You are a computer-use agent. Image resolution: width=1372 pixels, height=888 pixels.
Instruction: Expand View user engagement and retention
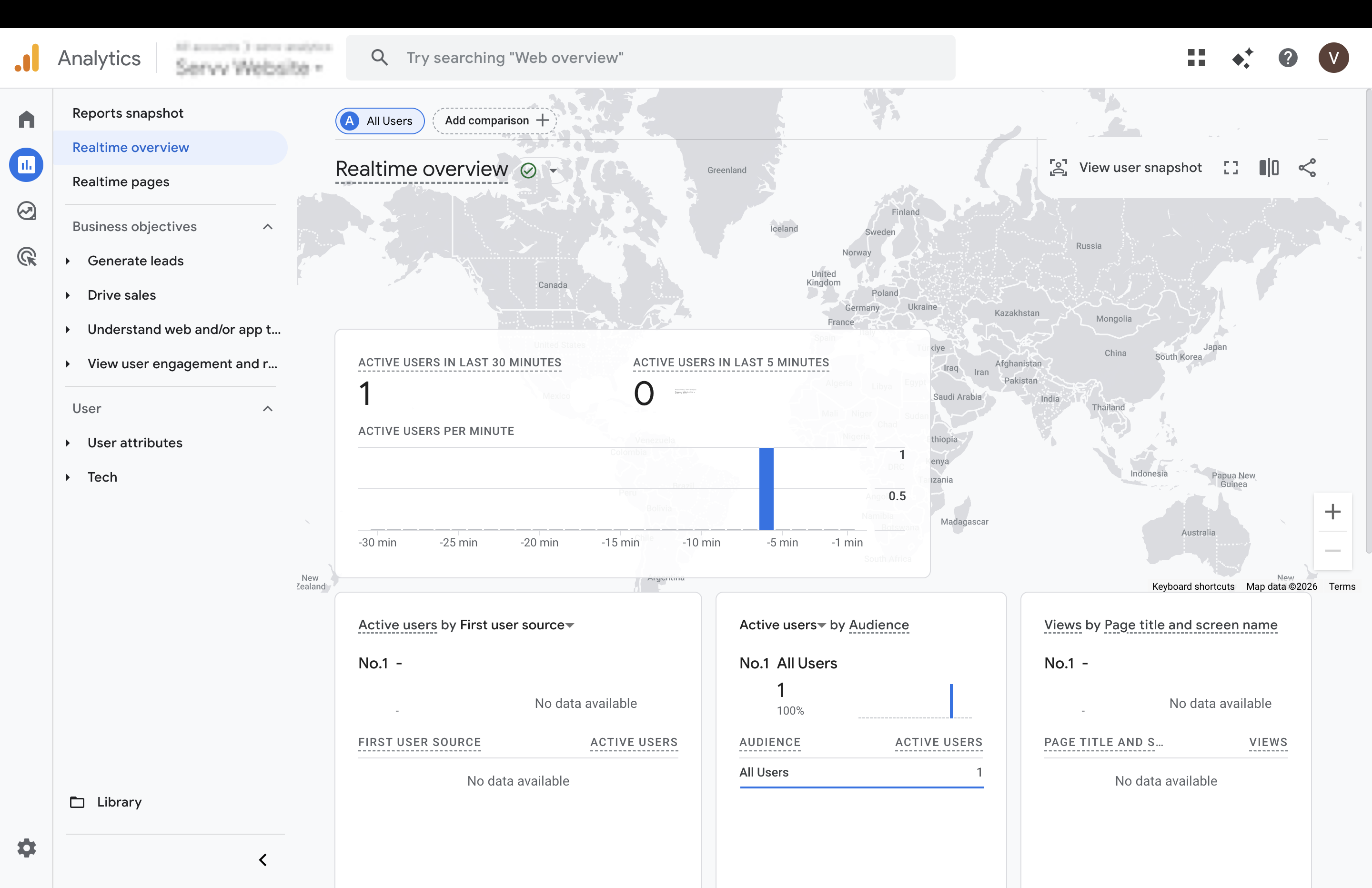tap(68, 364)
